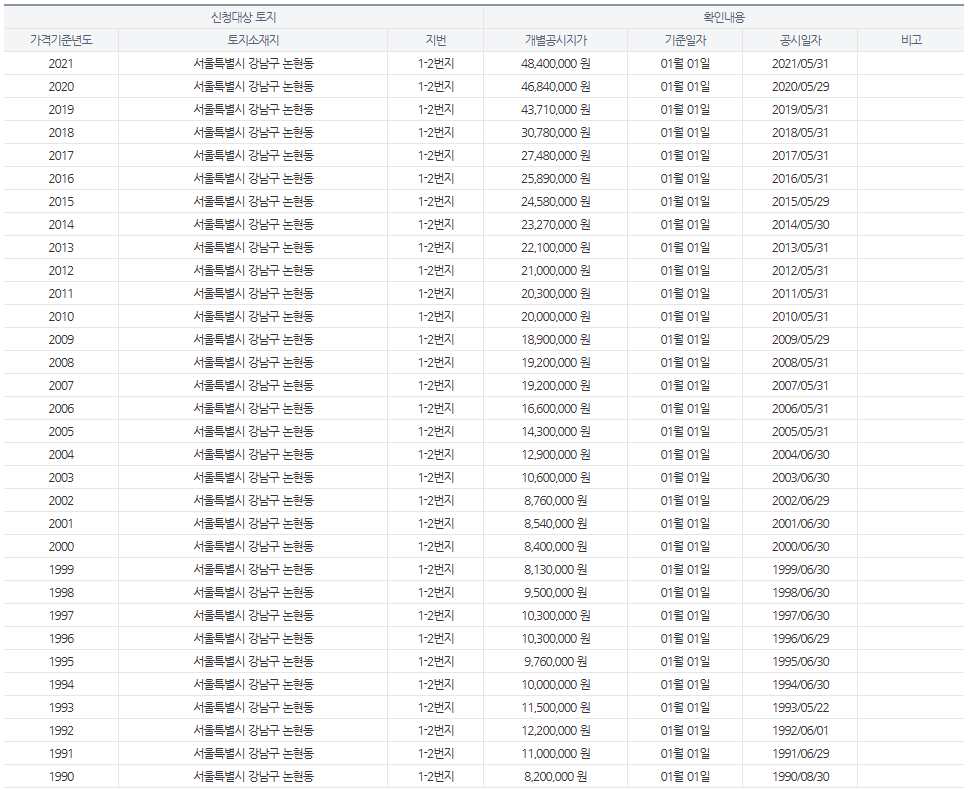
Task: Select the date 1990/08/30
Action: point(800,776)
